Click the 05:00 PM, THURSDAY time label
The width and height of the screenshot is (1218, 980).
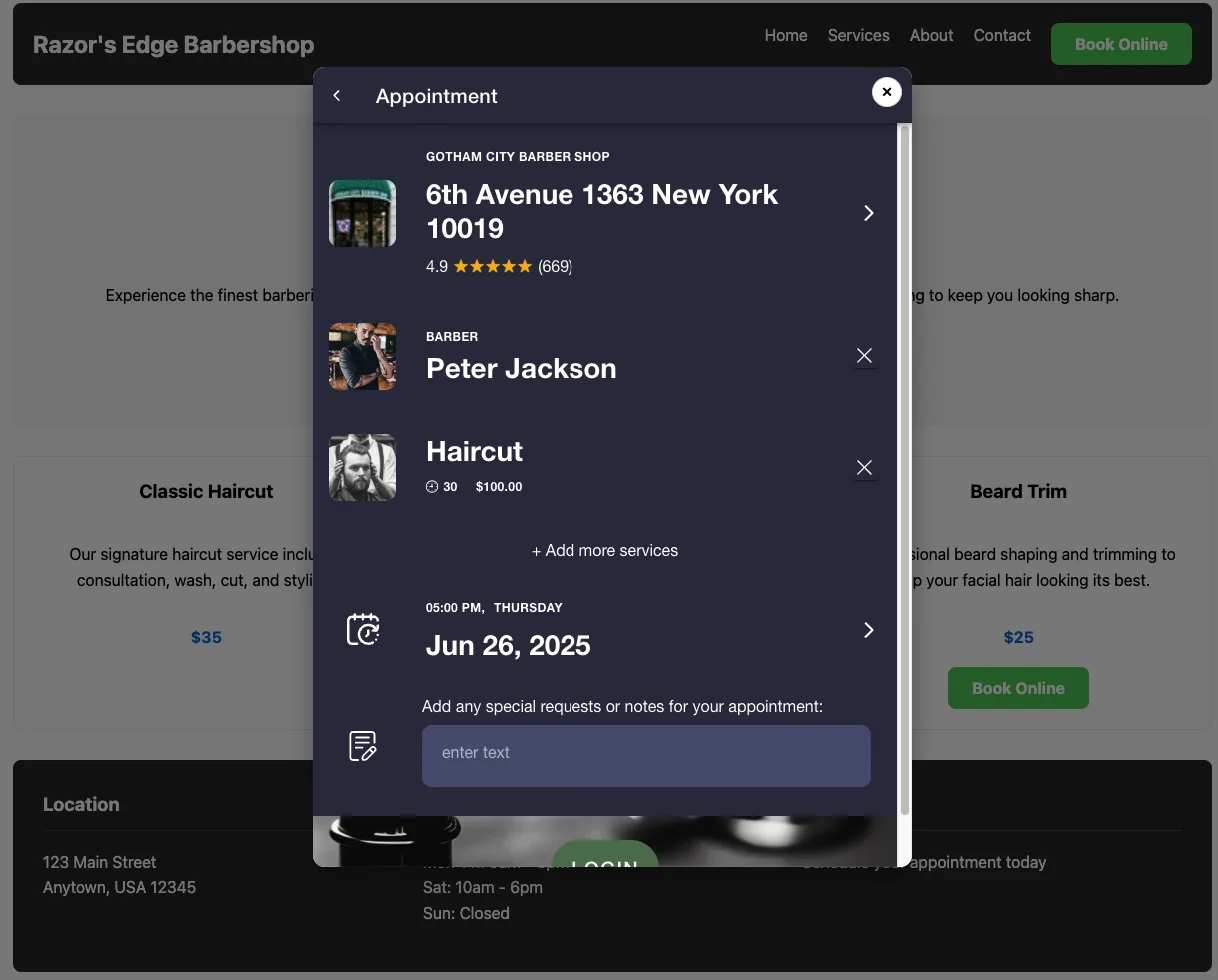click(494, 608)
